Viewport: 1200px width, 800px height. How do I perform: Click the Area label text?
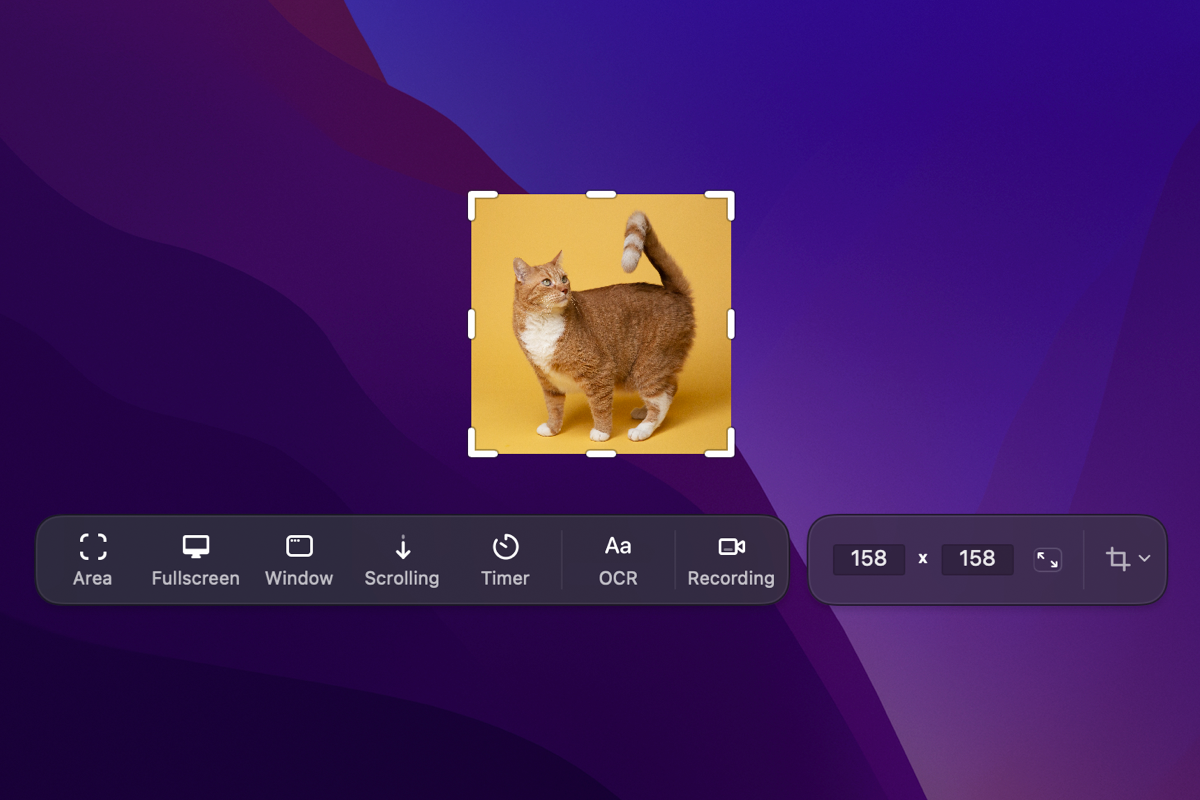pyautogui.click(x=93, y=578)
